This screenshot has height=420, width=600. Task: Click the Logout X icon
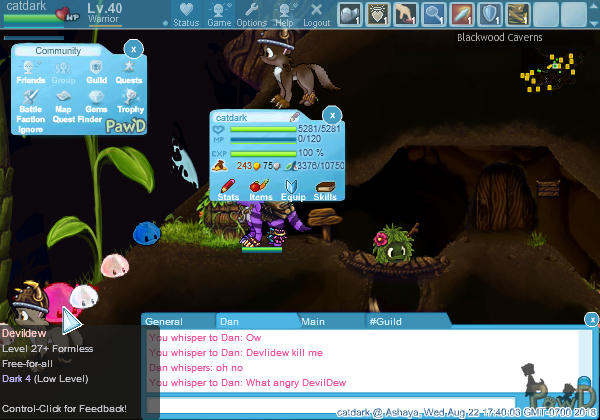click(x=316, y=9)
